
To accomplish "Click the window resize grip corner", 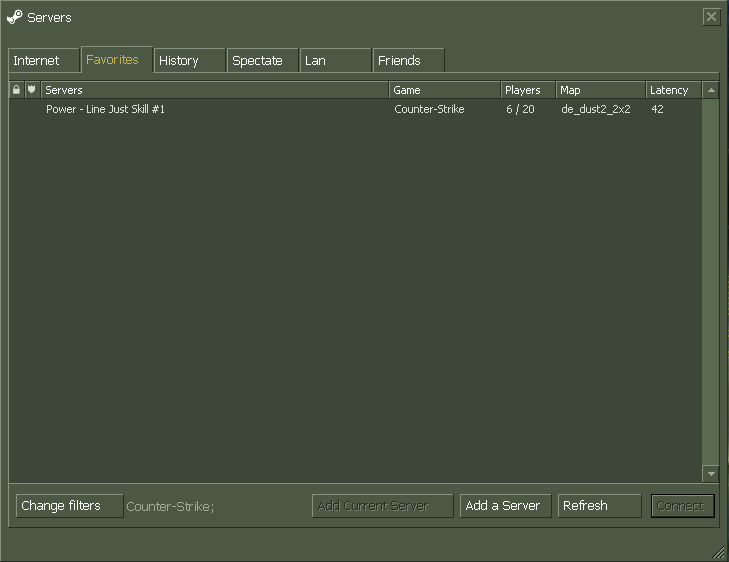I will click(718, 552).
